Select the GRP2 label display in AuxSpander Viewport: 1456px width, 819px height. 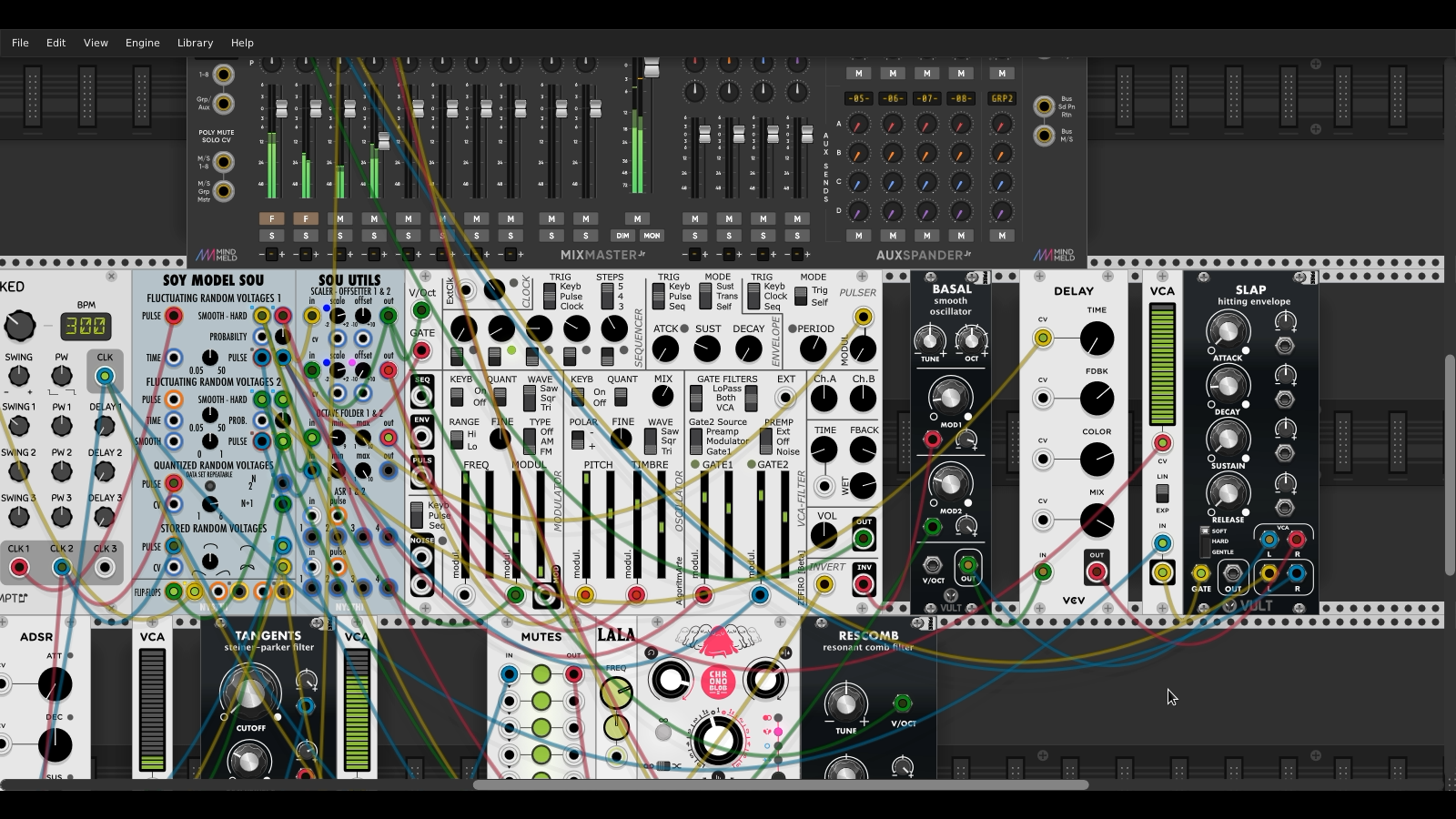[1002, 98]
